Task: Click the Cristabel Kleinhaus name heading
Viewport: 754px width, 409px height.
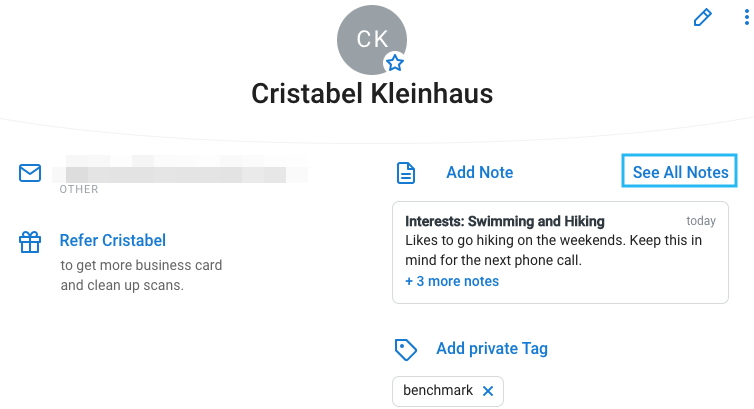Action: [x=372, y=93]
